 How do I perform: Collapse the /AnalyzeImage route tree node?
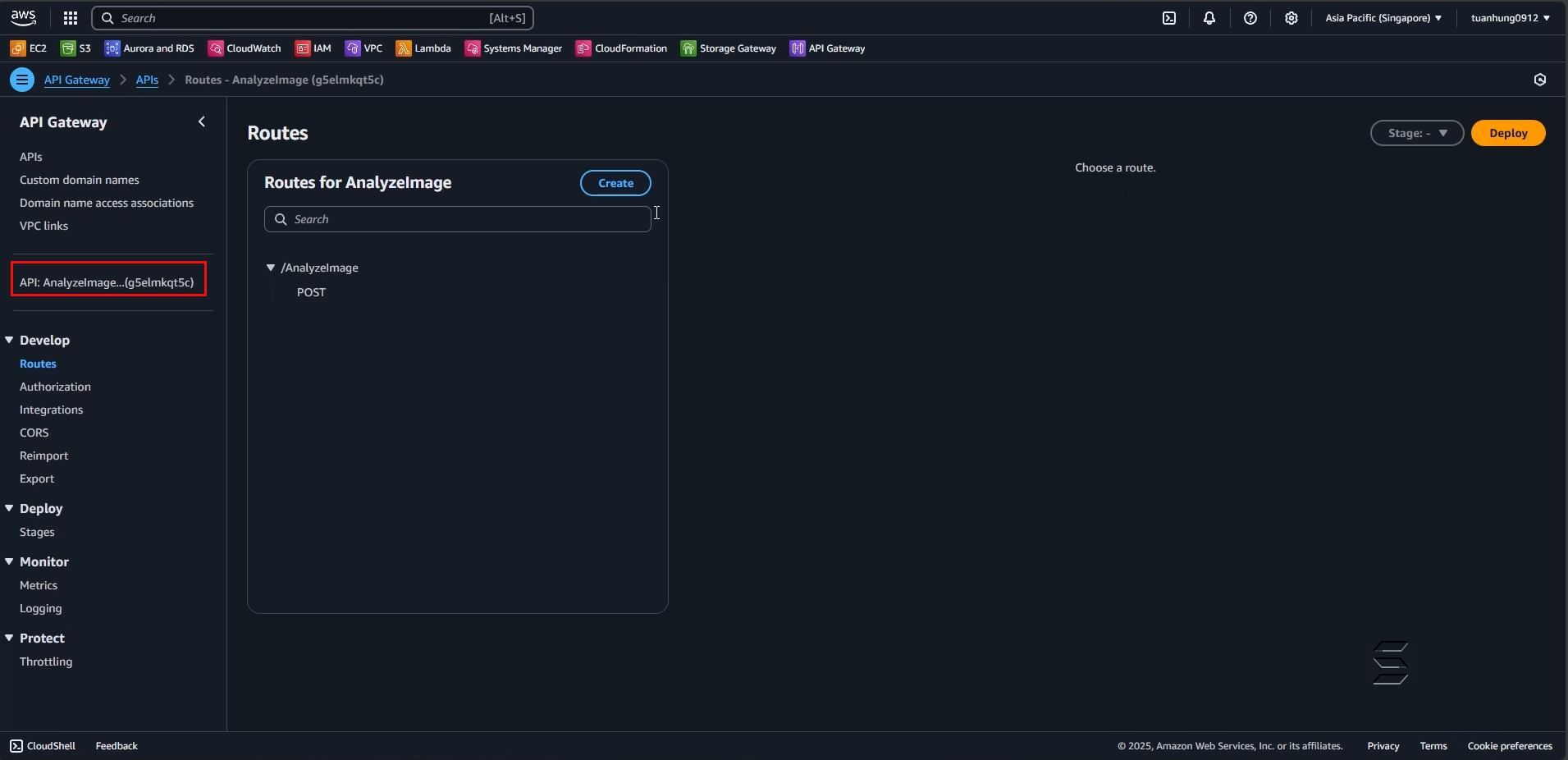271,268
